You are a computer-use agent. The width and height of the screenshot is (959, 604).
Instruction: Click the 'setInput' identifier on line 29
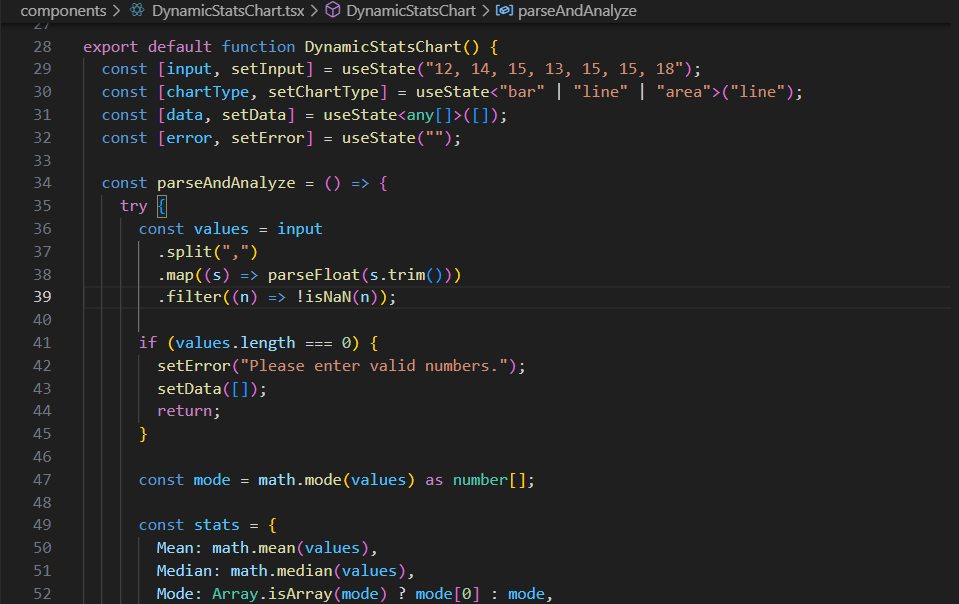click(x=268, y=69)
